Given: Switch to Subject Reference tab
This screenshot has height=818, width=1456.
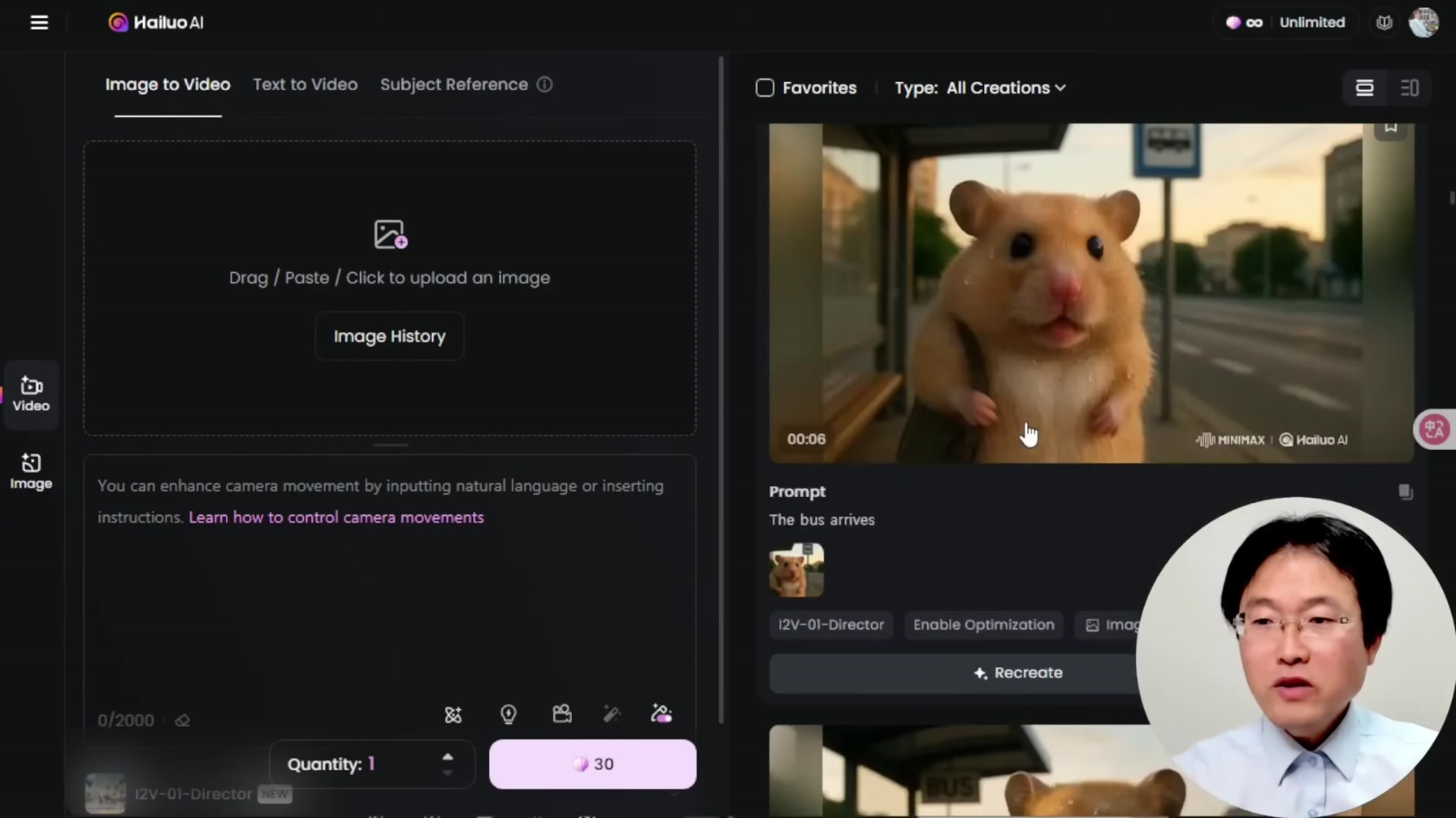Looking at the screenshot, I should click(454, 84).
